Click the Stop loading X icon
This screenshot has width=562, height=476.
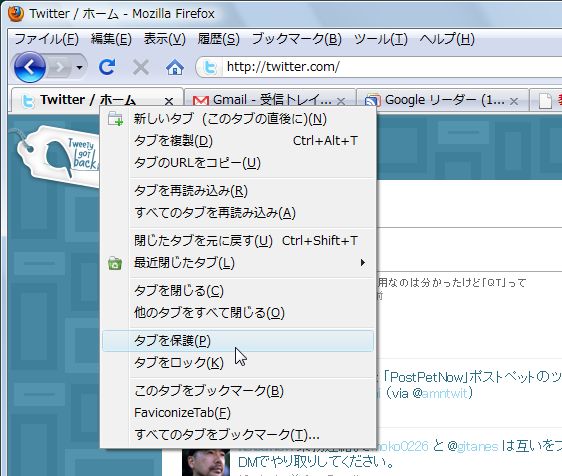[x=140, y=67]
